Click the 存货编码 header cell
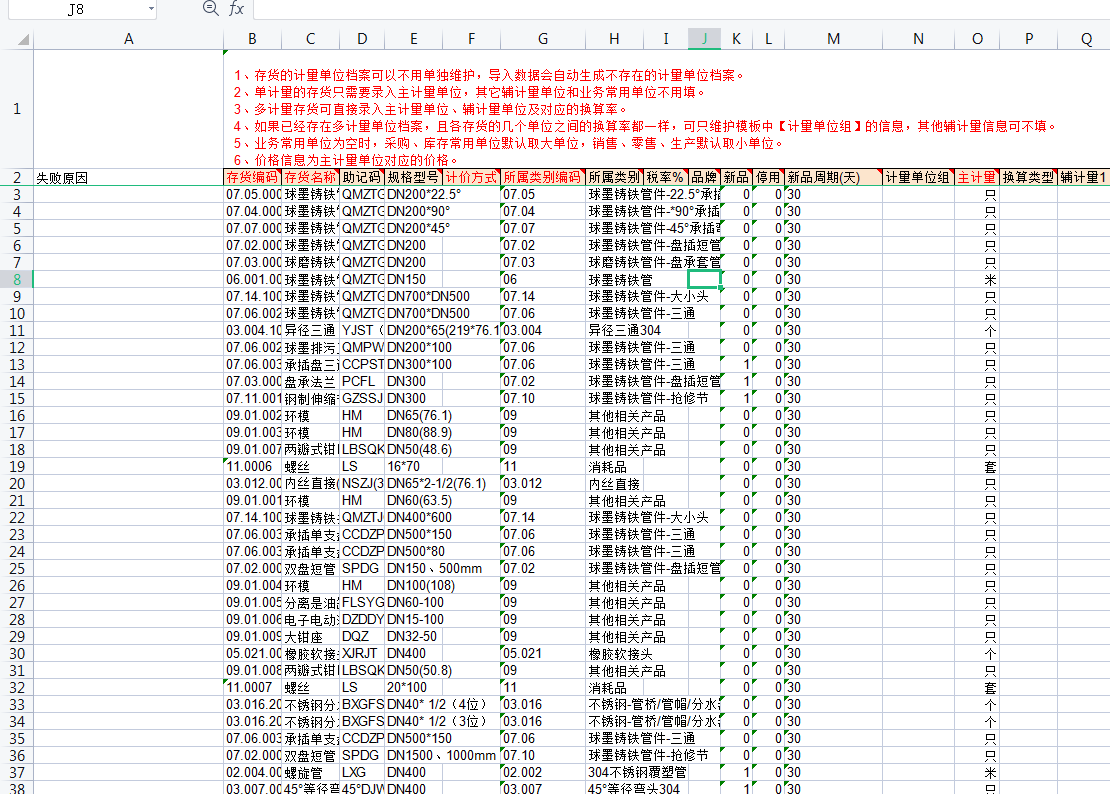The height and width of the screenshot is (794, 1110). 252,178
